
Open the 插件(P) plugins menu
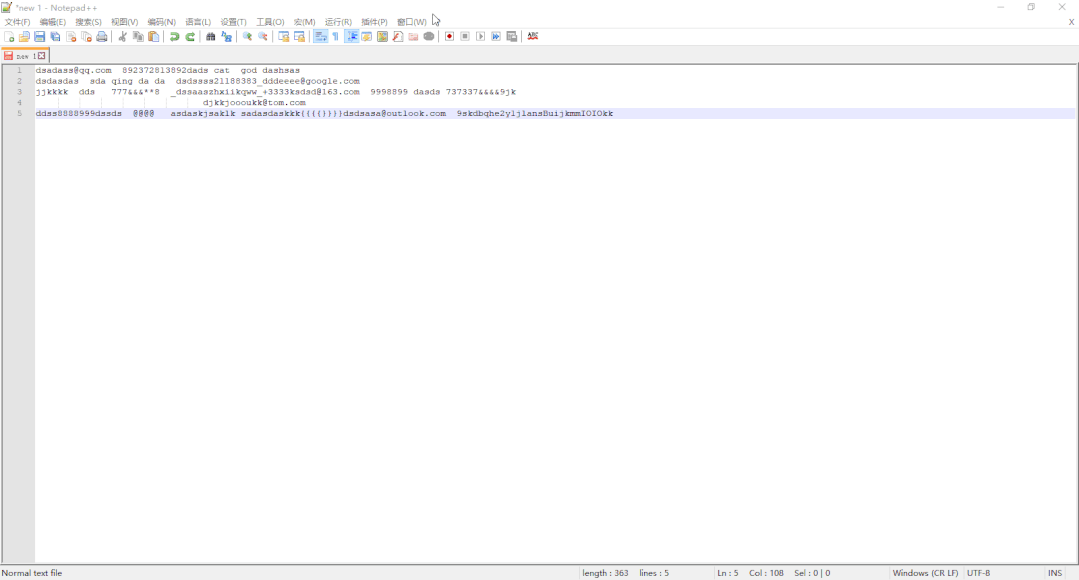(x=374, y=22)
